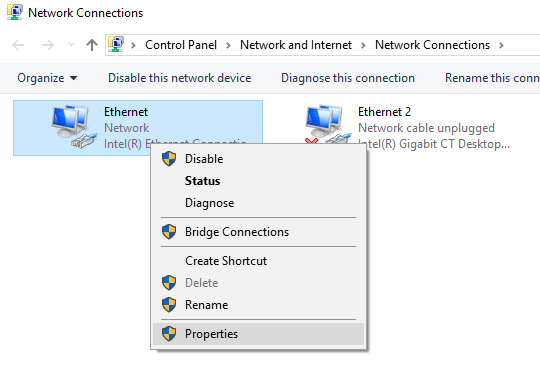Select the Ethernet 2 unplugged adapter icon

coord(327,125)
